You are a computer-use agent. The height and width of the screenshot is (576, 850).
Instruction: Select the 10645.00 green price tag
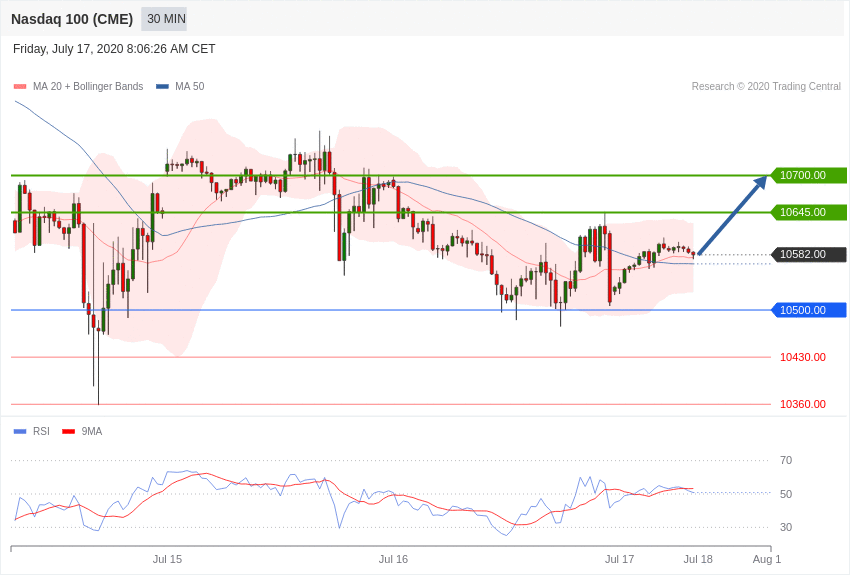pyautogui.click(x=808, y=212)
